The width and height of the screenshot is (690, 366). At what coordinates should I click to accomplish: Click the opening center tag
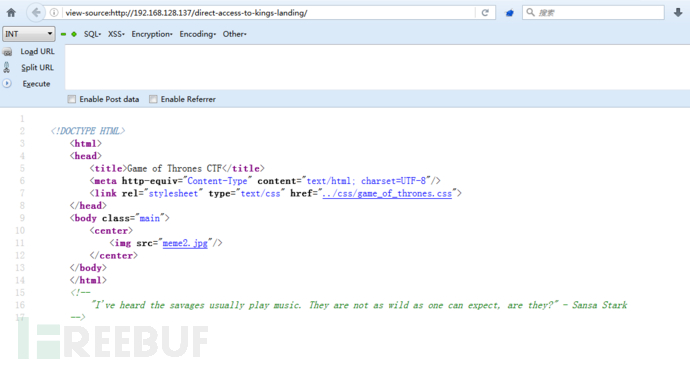[x=111, y=231]
